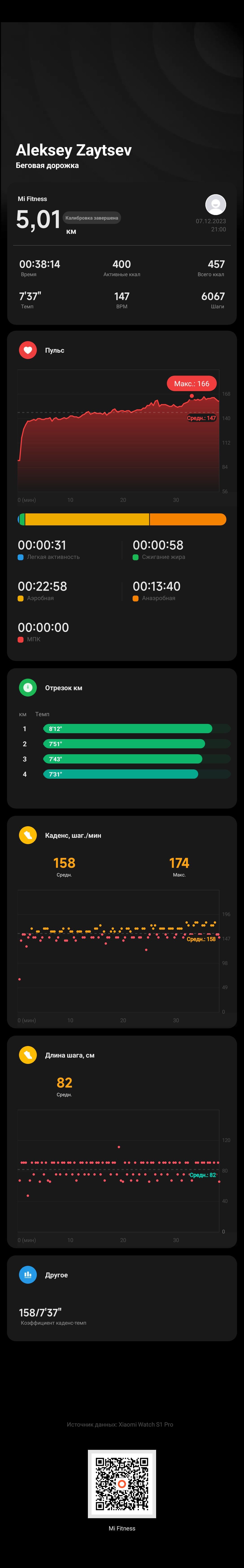
Task: Click the blue Легкая активность legend dot
Action: click(21, 557)
